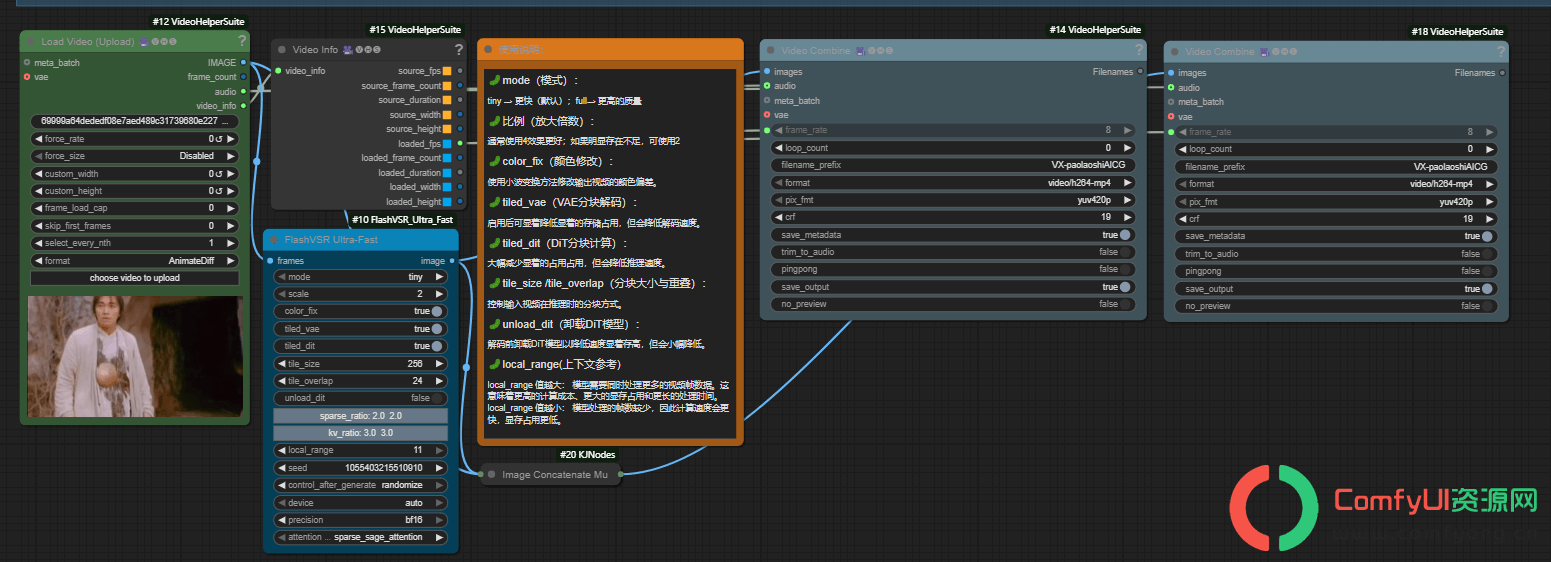Open the mode dropdown set to tiny
Screen dimensions: 1551x562
click(x=359, y=277)
